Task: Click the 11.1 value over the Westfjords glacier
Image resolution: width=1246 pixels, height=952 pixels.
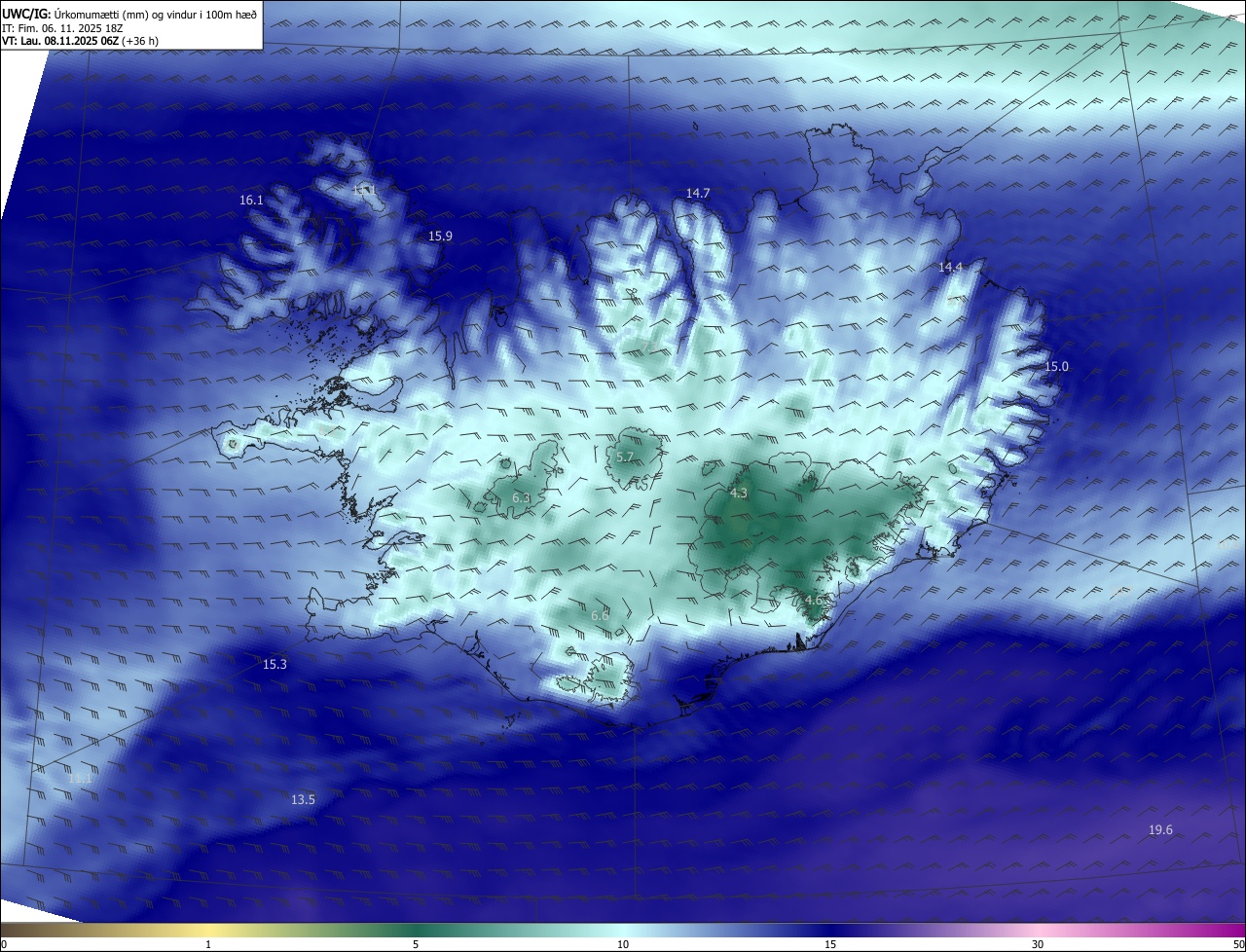Action: (364, 189)
